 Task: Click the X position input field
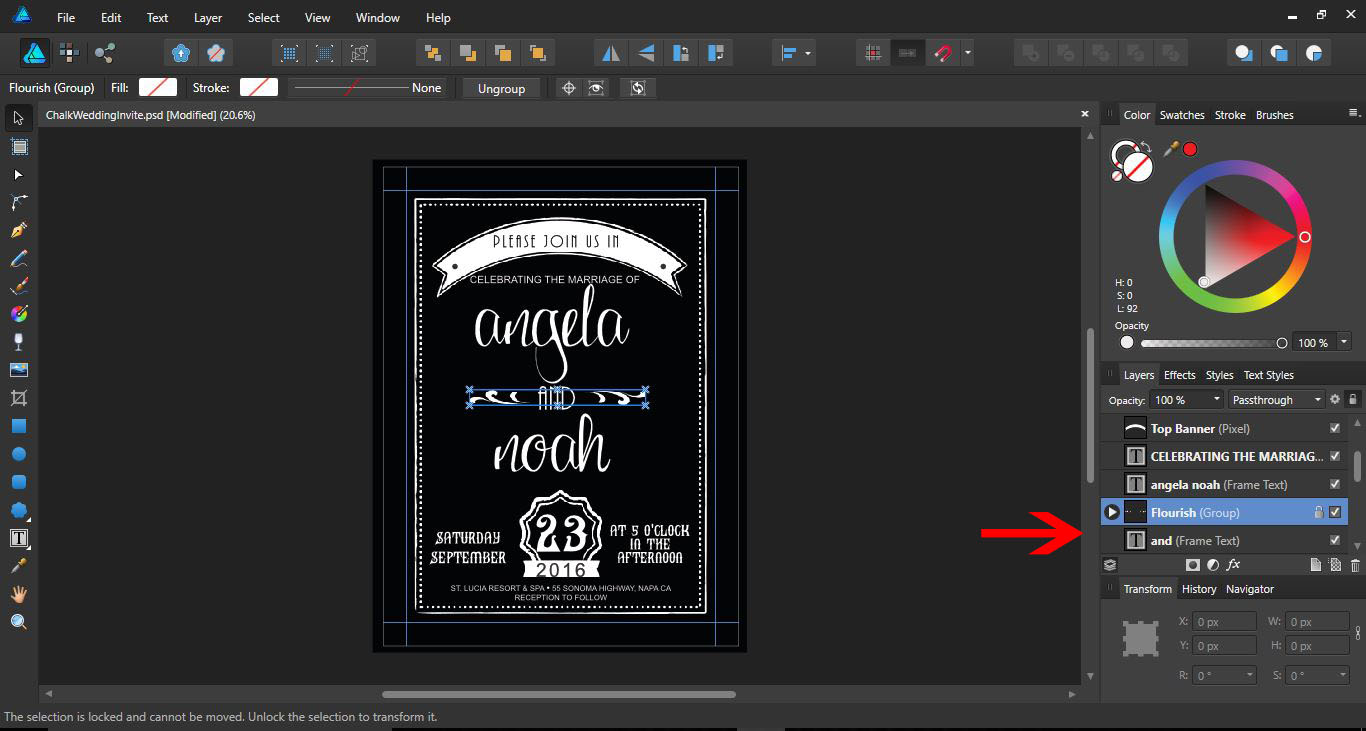(1223, 621)
